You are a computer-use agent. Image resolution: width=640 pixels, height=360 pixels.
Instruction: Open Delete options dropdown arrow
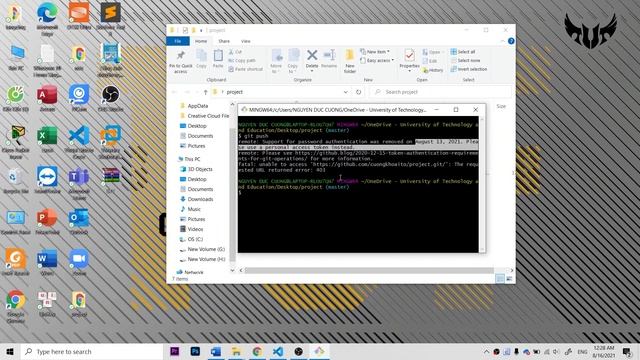(x=312, y=71)
